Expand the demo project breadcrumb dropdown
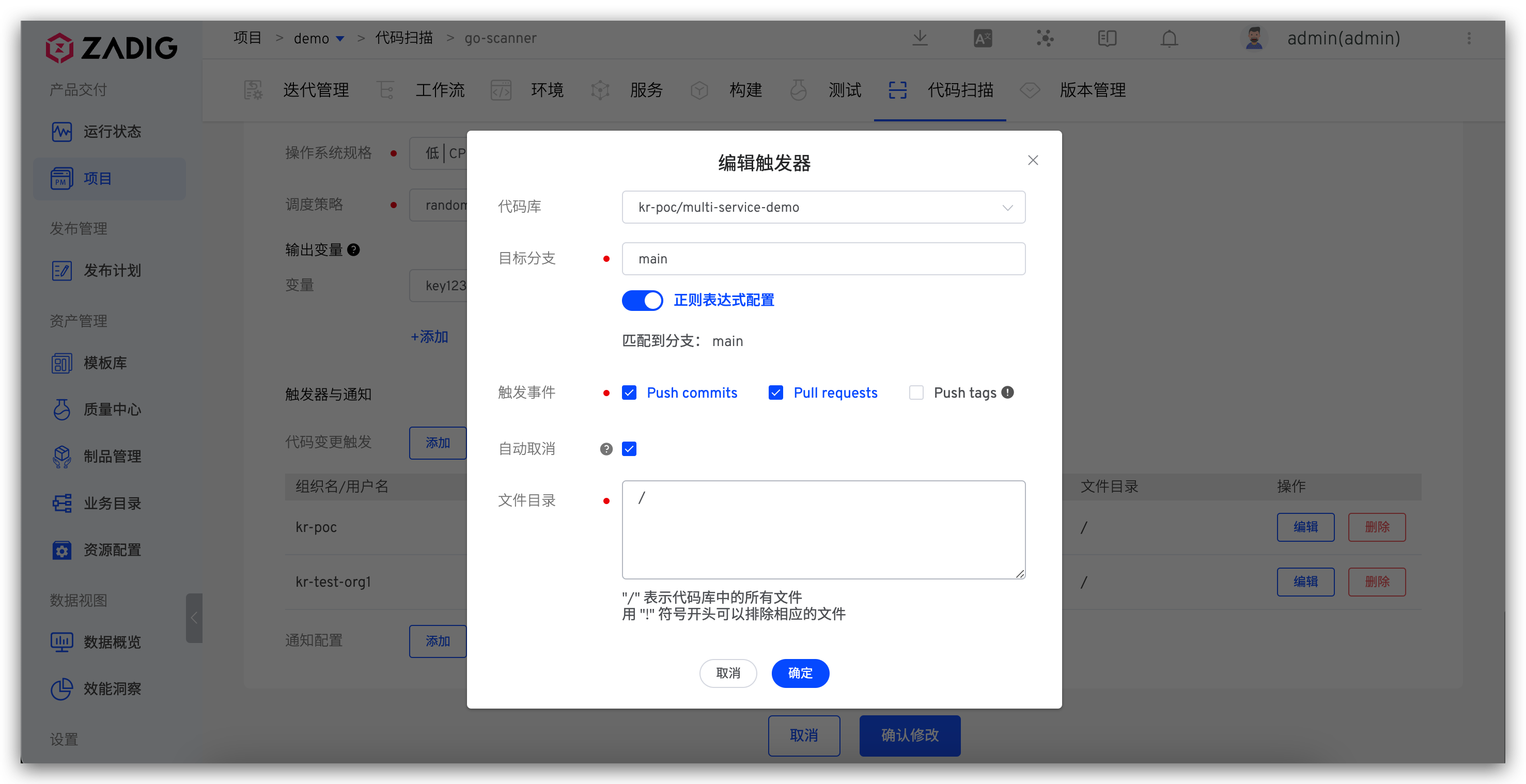This screenshot has height=784, width=1526. tap(340, 38)
